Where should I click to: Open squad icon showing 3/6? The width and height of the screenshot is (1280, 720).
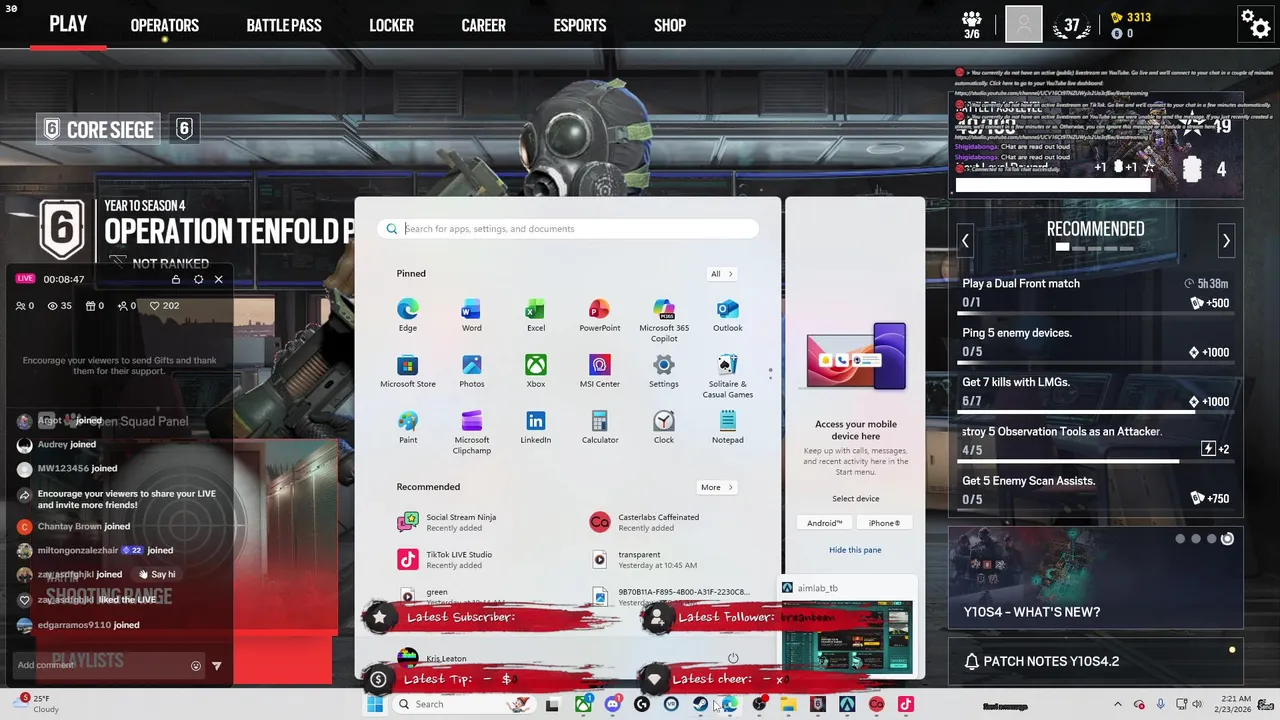tap(972, 24)
